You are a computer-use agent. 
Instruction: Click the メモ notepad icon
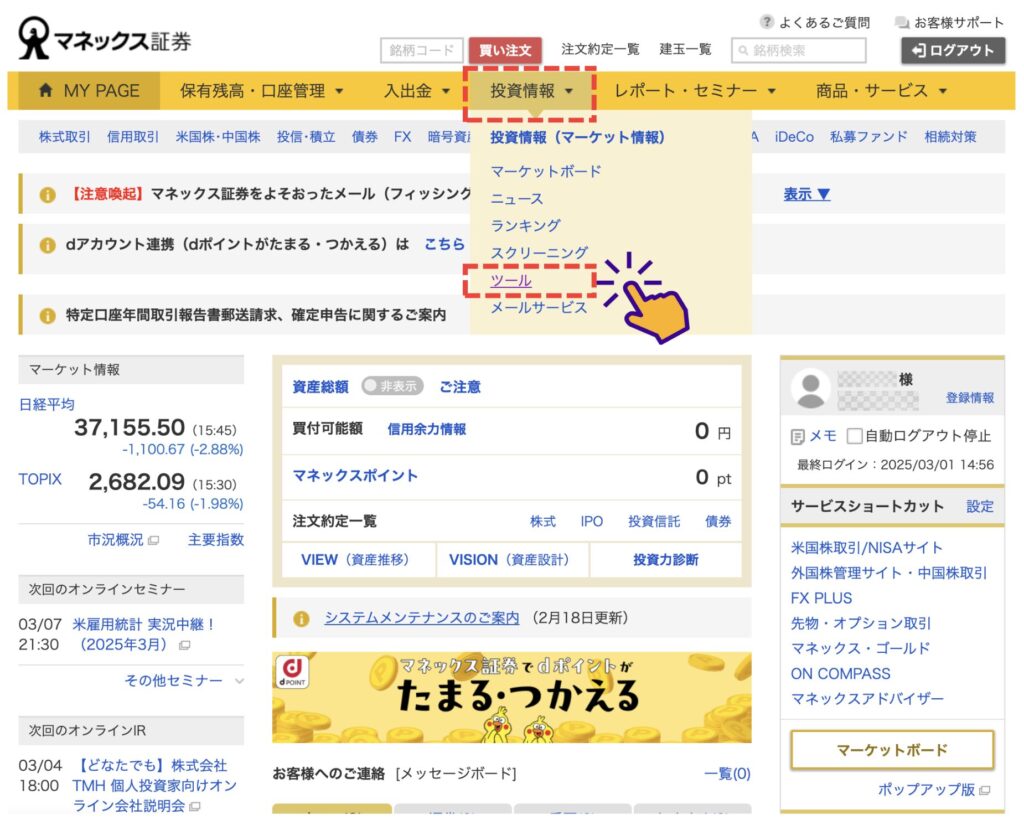click(797, 436)
